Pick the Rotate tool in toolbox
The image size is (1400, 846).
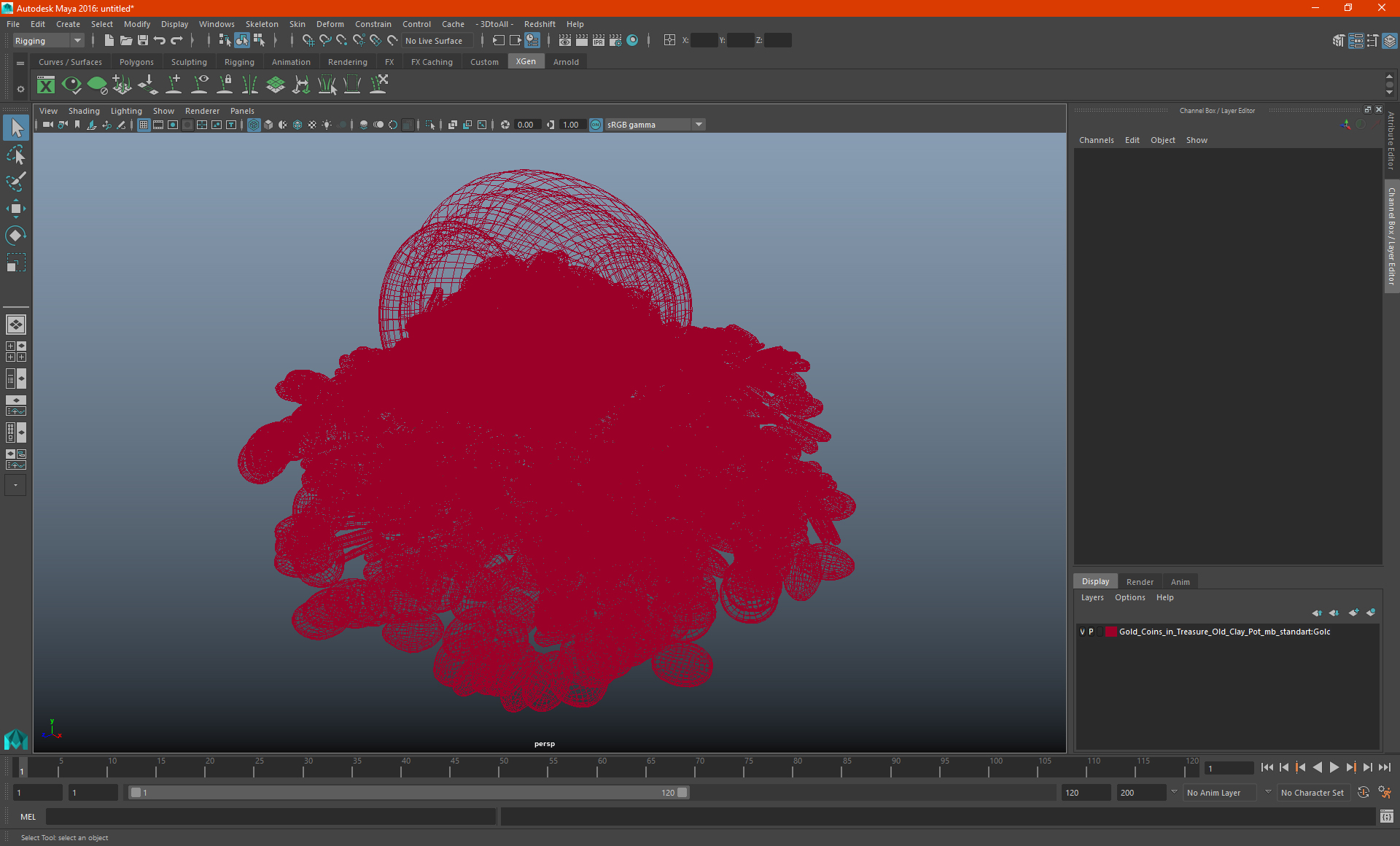[x=15, y=236]
